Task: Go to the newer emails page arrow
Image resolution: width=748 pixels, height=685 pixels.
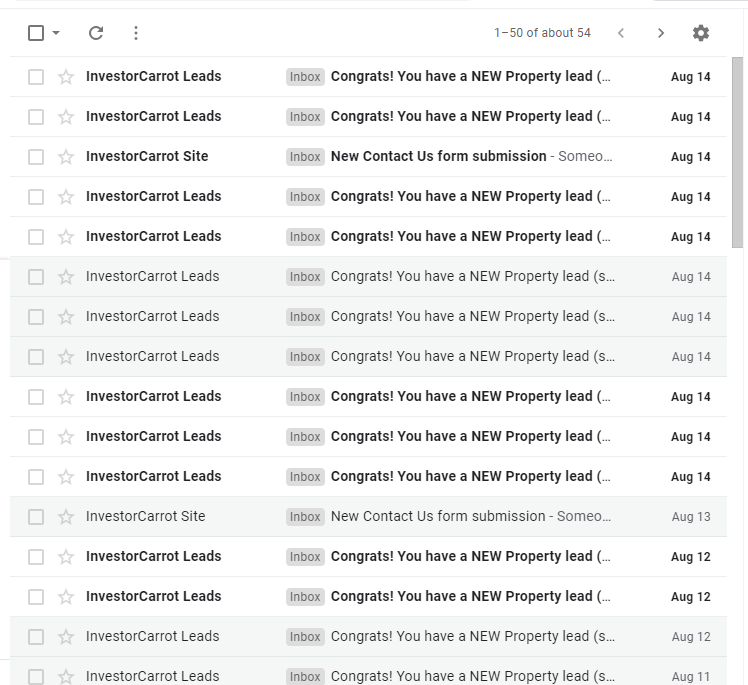Action: click(621, 33)
